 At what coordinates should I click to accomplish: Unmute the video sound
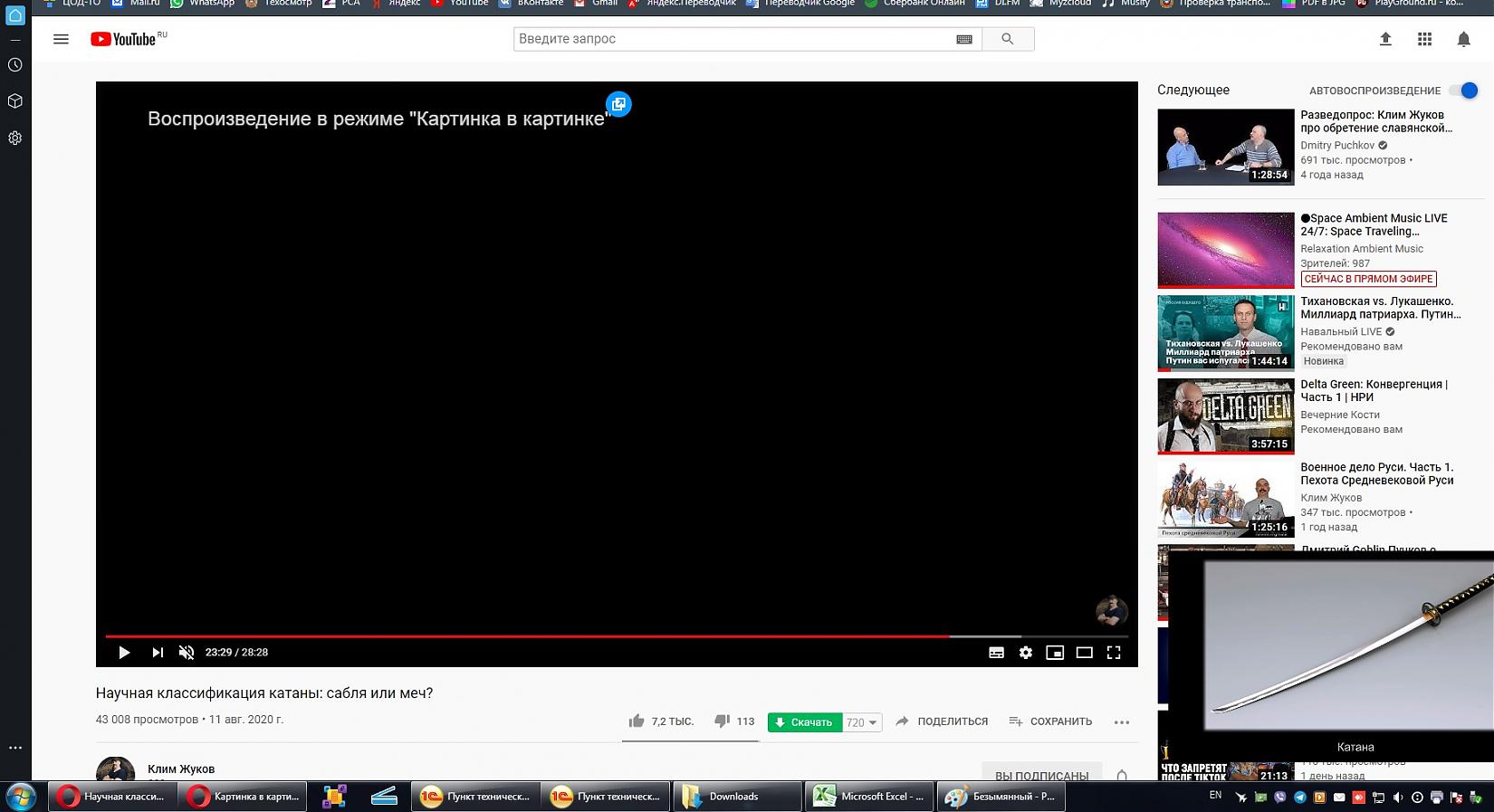click(187, 652)
